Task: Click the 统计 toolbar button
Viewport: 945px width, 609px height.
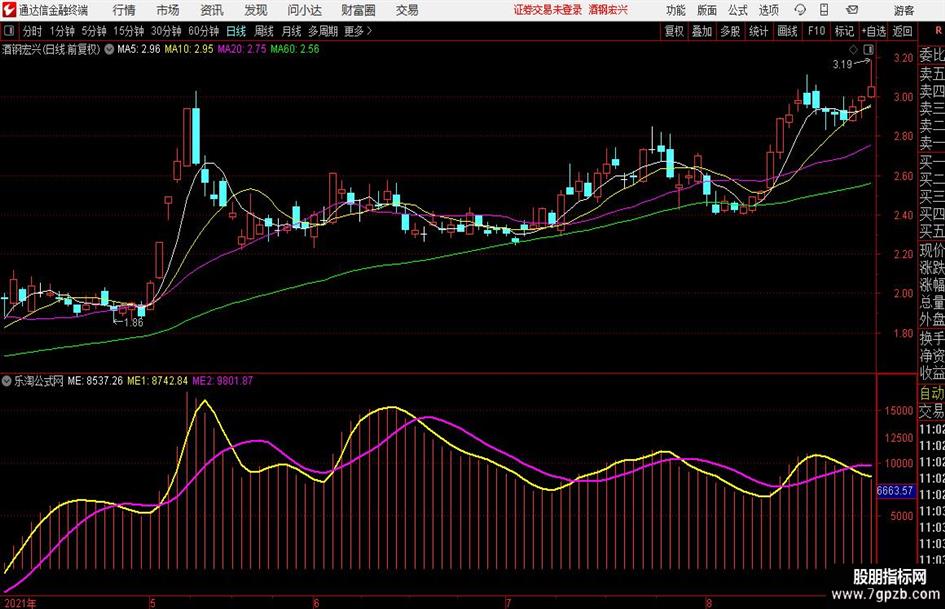Action: pos(758,31)
